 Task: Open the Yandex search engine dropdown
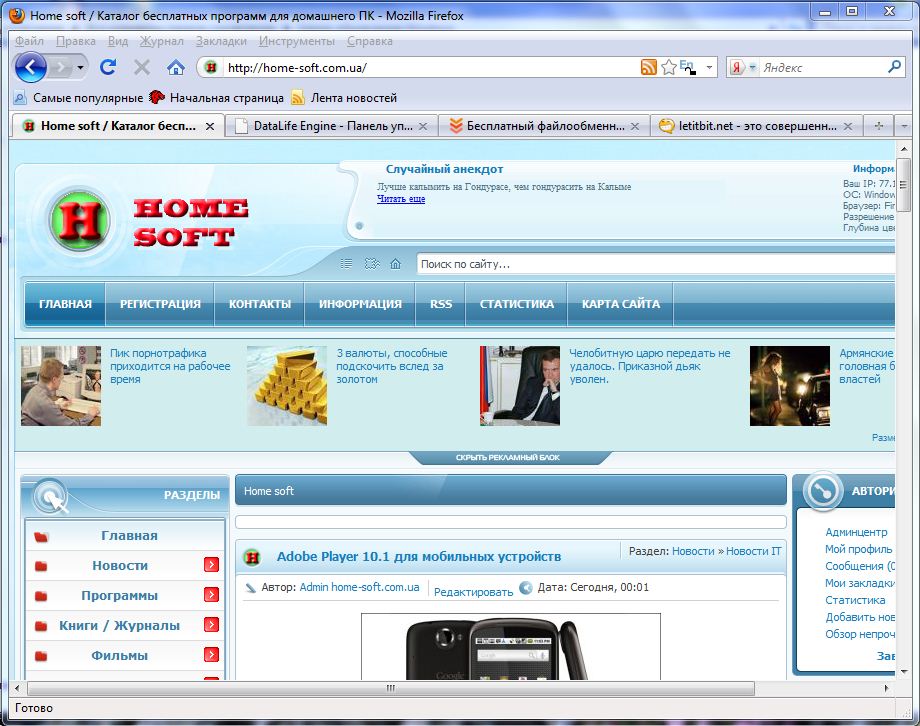point(743,68)
